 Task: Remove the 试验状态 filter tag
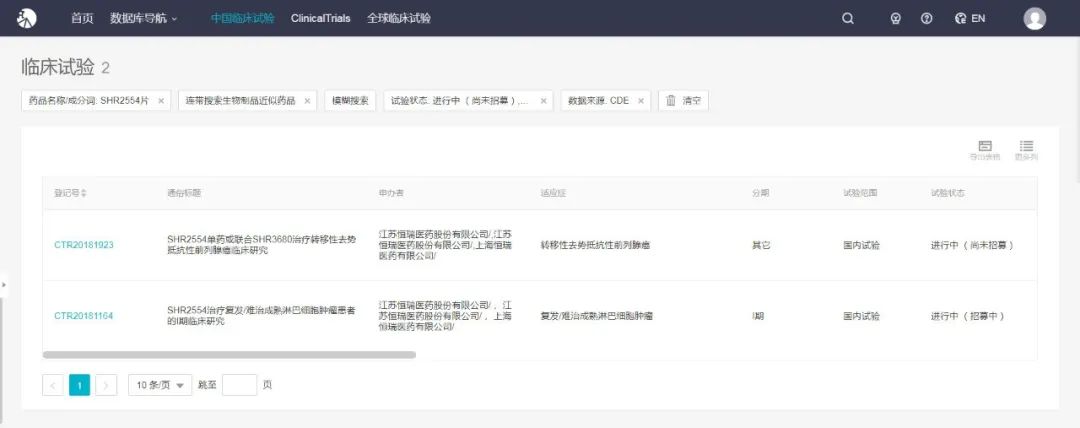[x=543, y=101]
